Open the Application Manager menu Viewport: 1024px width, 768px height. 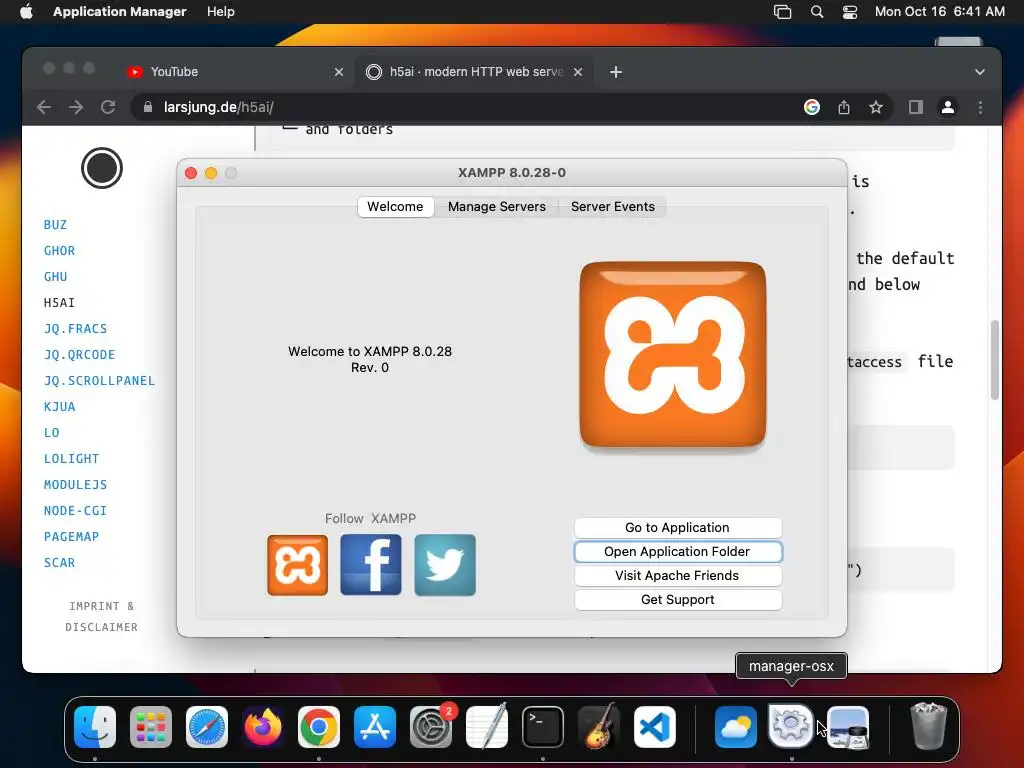120,12
